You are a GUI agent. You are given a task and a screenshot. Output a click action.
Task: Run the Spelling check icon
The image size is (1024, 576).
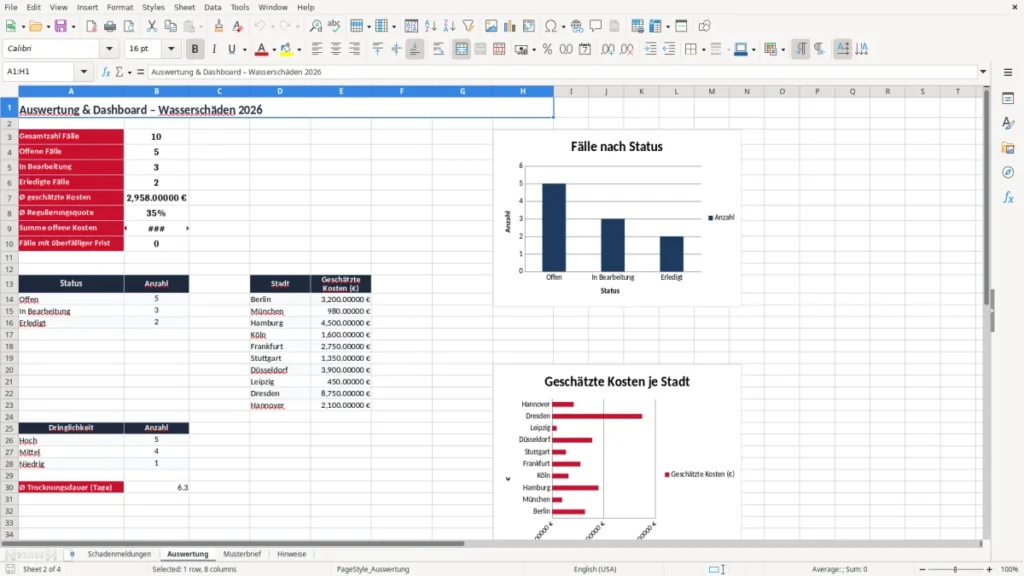334,26
